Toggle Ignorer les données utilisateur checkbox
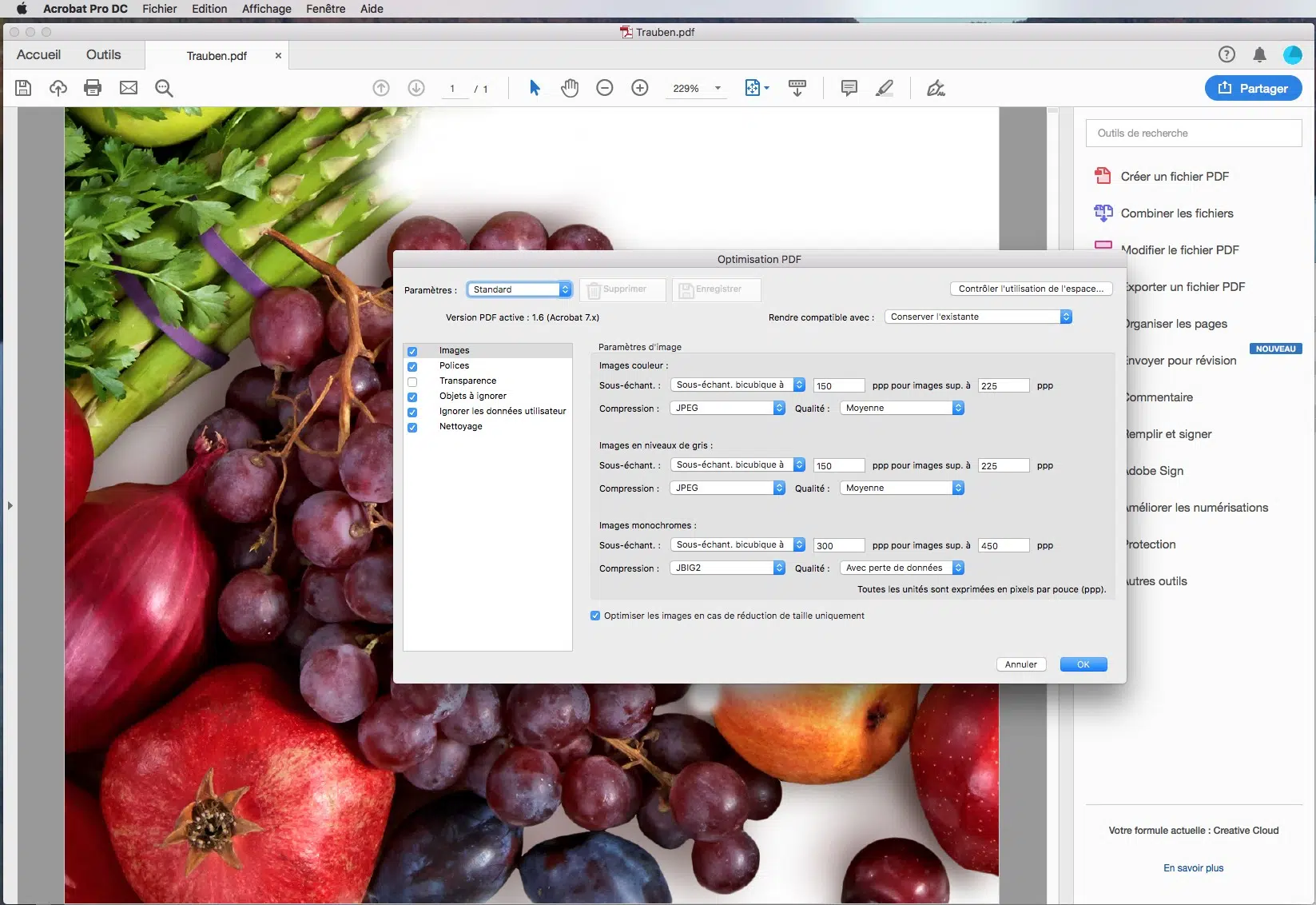Image resolution: width=1316 pixels, height=905 pixels. [412, 412]
